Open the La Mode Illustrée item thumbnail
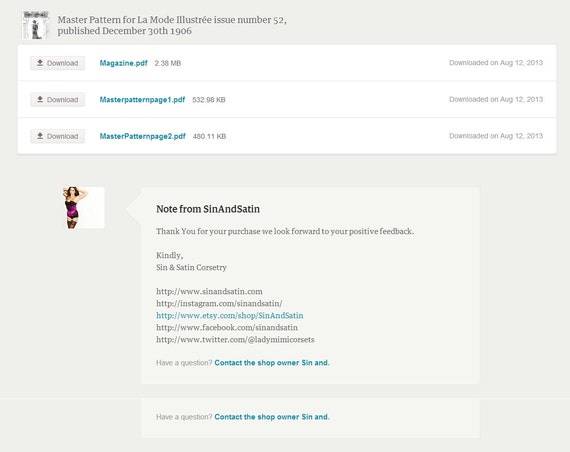This screenshot has width=570, height=452. 35,25
